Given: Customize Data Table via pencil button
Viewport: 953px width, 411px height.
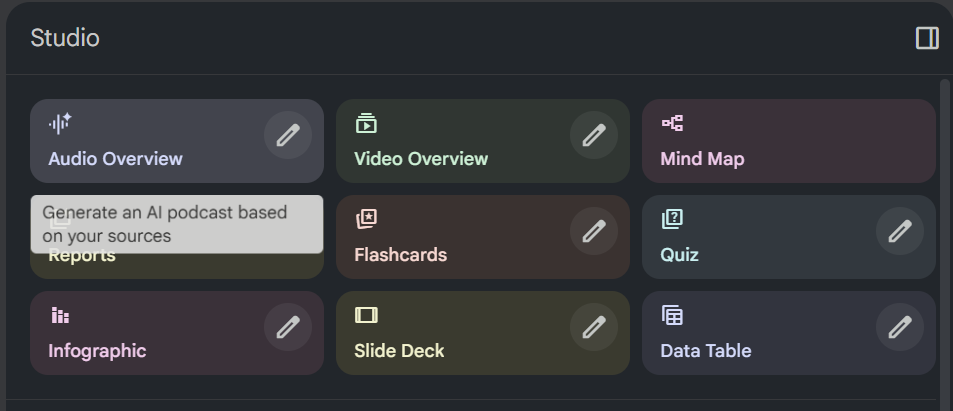Looking at the screenshot, I should [900, 327].
